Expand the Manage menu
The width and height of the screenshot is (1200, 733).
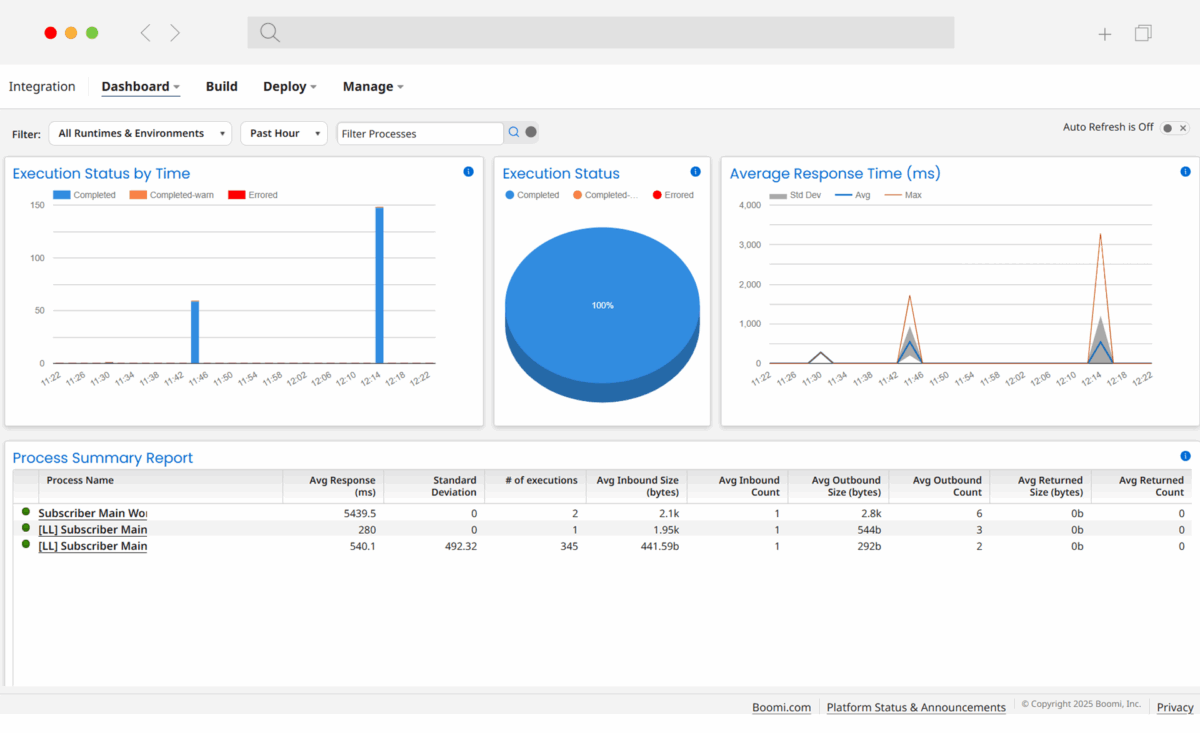(372, 87)
